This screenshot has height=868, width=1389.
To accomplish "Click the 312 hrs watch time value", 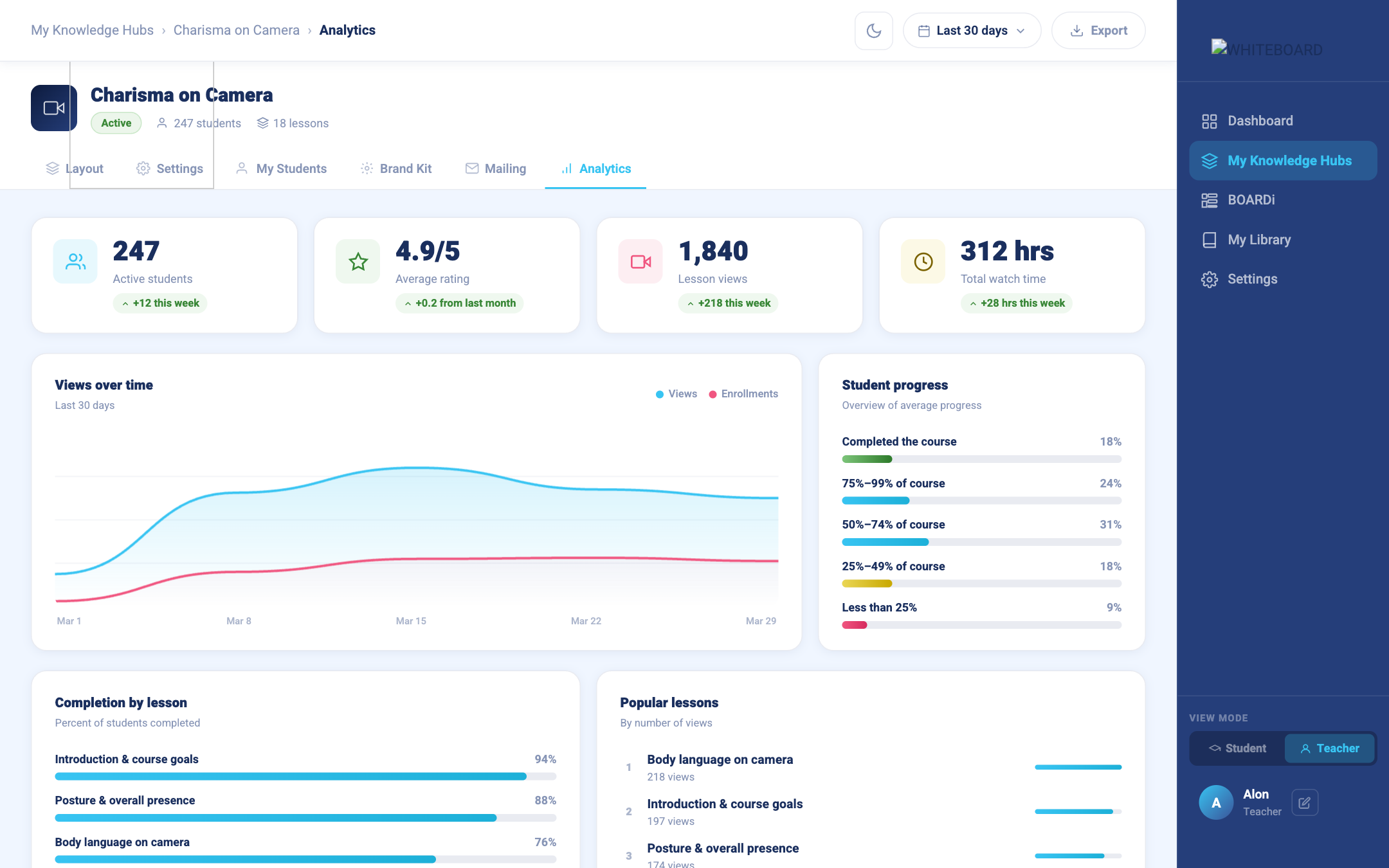I will click(x=1007, y=251).
